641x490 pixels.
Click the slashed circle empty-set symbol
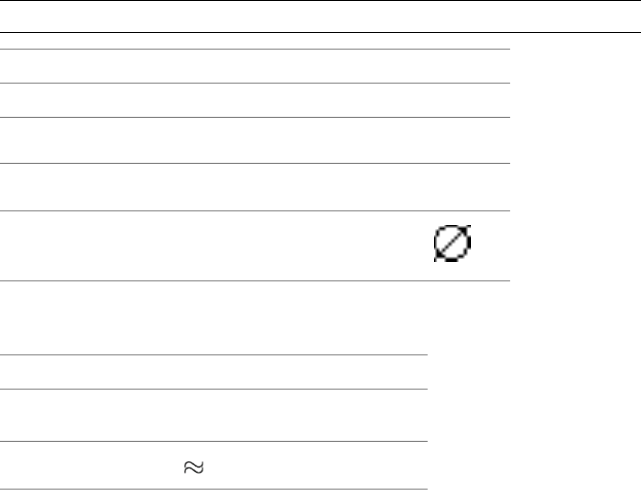click(x=453, y=245)
